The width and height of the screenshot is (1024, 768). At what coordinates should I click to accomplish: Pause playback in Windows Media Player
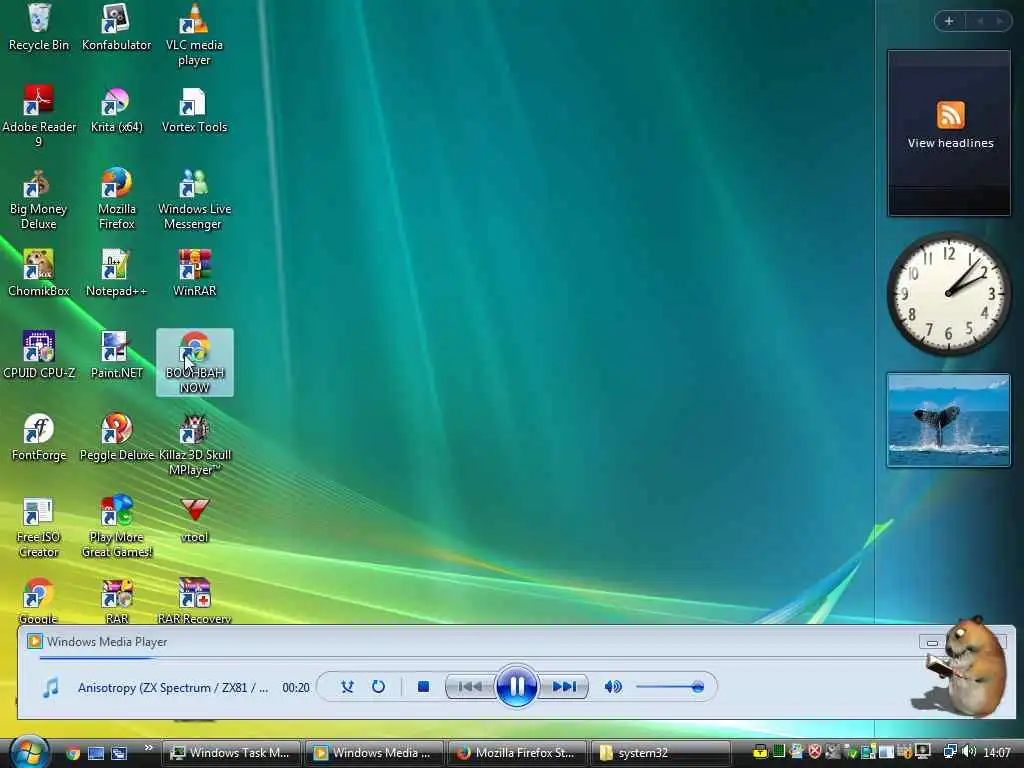tap(516, 686)
